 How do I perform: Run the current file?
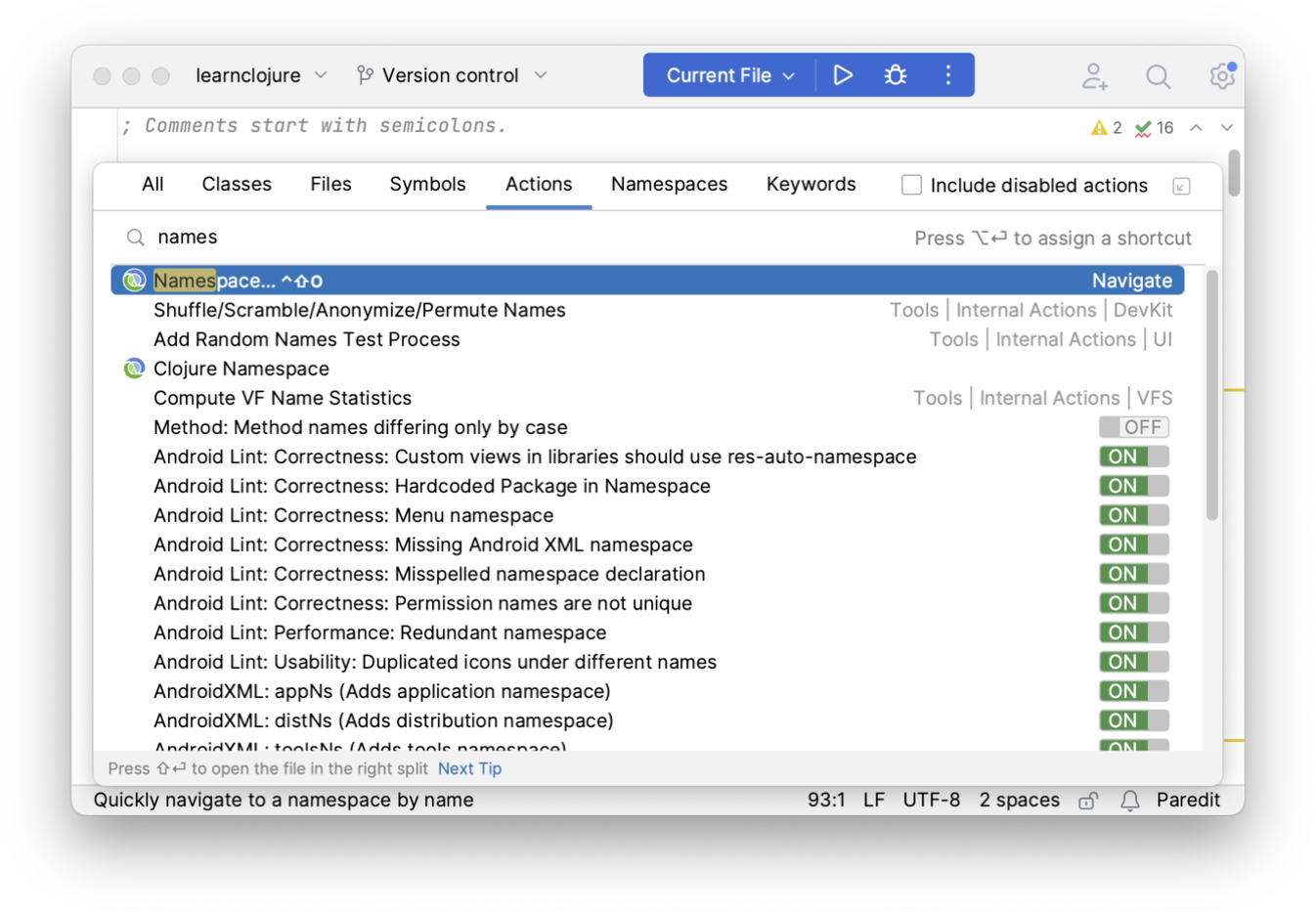coord(843,75)
